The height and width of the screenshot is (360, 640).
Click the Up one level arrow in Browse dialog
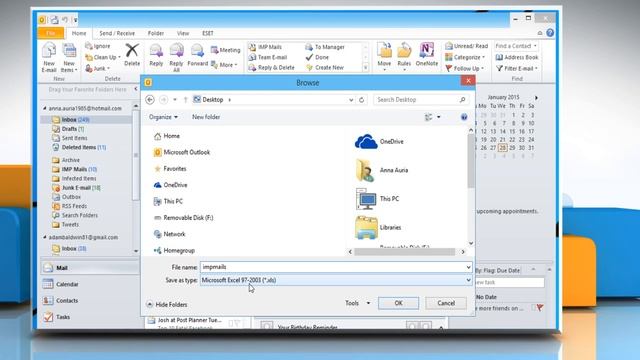point(185,100)
